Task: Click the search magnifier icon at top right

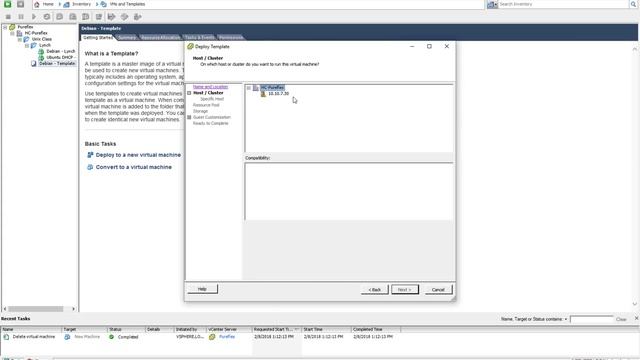Action: pyautogui.click(x=633, y=4)
